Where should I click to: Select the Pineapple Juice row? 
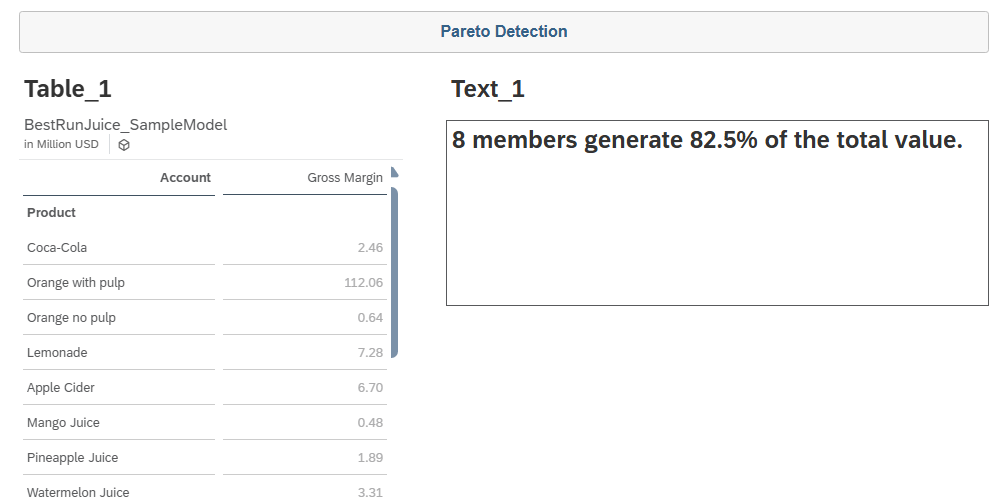[72, 458]
